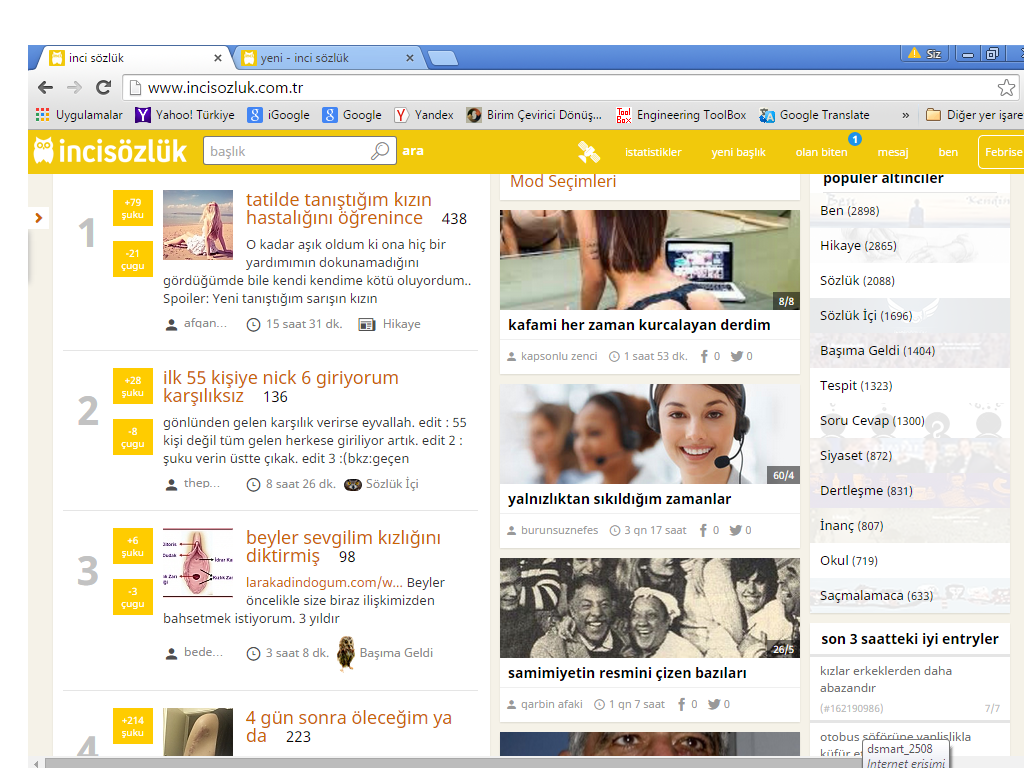The width and height of the screenshot is (1024, 768).
Task: Bookmark this page with the star icon
Action: point(1006,88)
